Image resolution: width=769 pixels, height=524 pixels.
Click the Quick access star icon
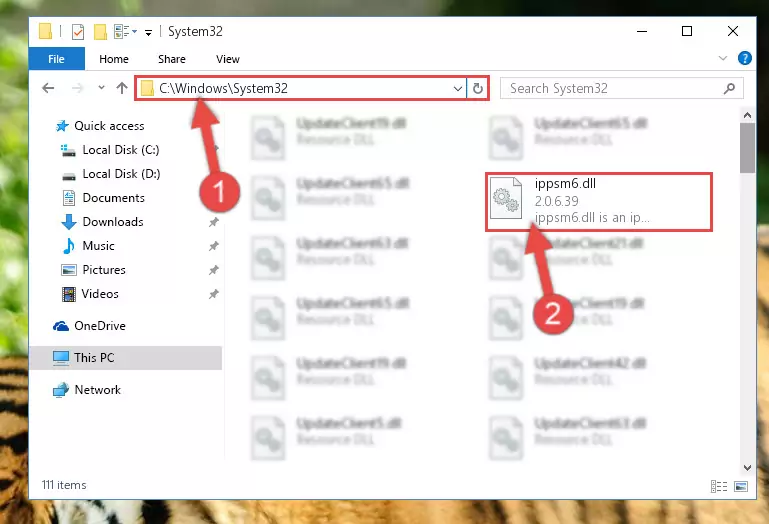pos(62,126)
